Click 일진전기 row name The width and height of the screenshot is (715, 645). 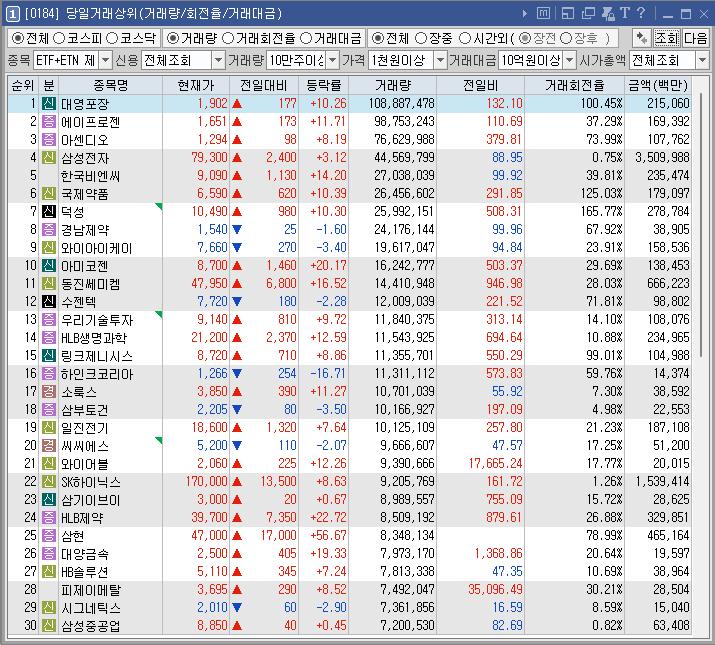[85, 428]
